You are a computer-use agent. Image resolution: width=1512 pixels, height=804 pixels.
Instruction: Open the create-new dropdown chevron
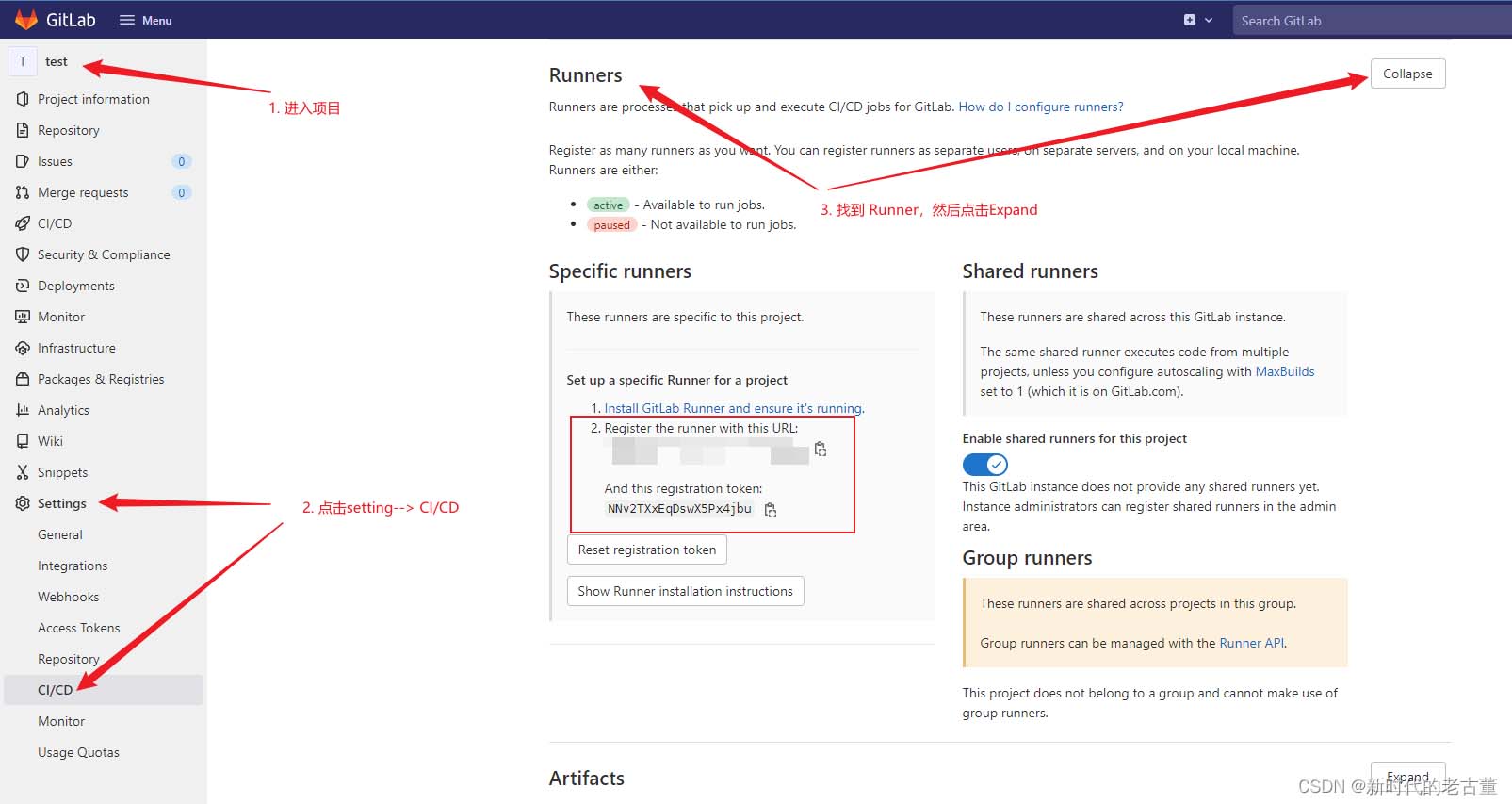pyautogui.click(x=1209, y=20)
